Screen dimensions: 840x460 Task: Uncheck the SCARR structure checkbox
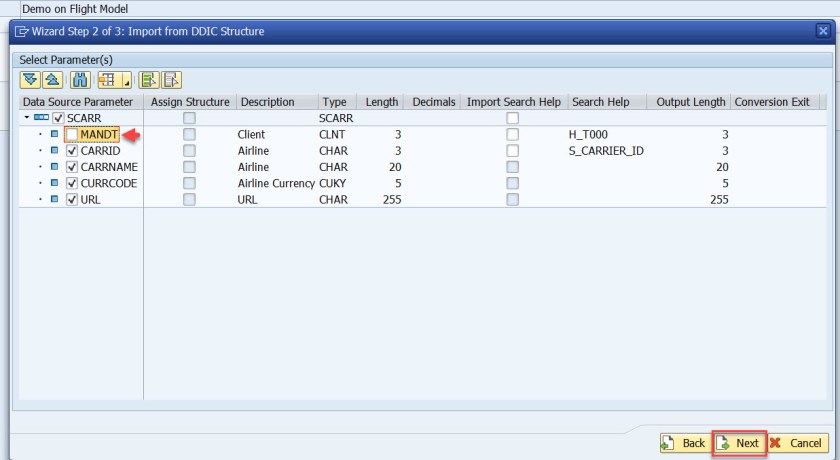pos(58,118)
